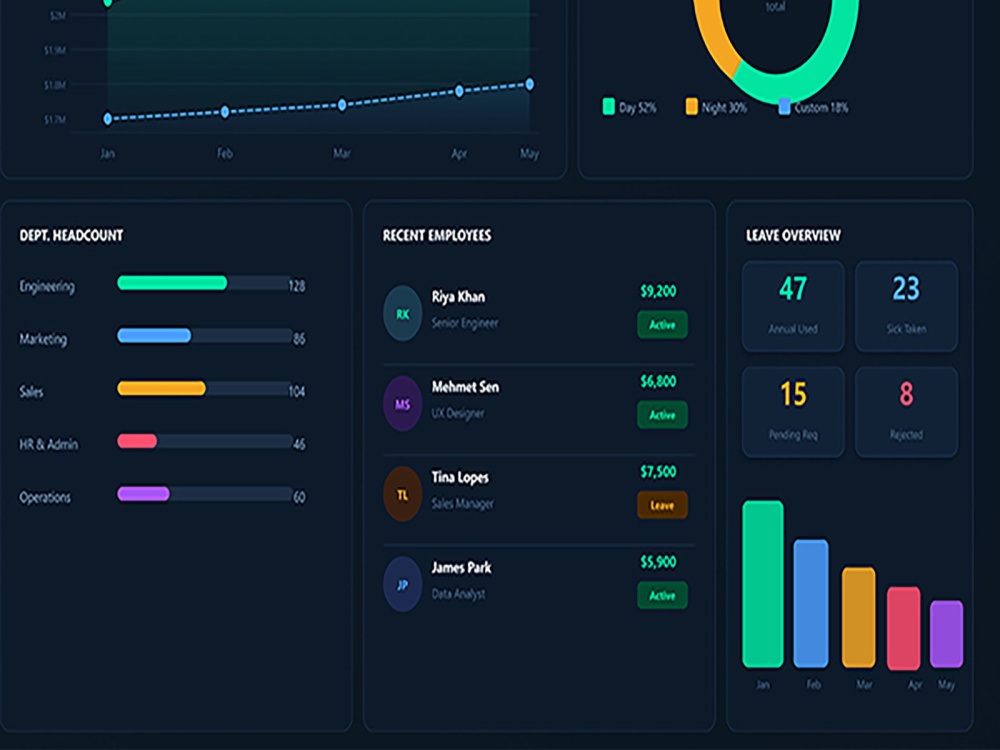Image resolution: width=1000 pixels, height=750 pixels.
Task: Click the orange Night 30% legend swatch
Action: point(691,107)
